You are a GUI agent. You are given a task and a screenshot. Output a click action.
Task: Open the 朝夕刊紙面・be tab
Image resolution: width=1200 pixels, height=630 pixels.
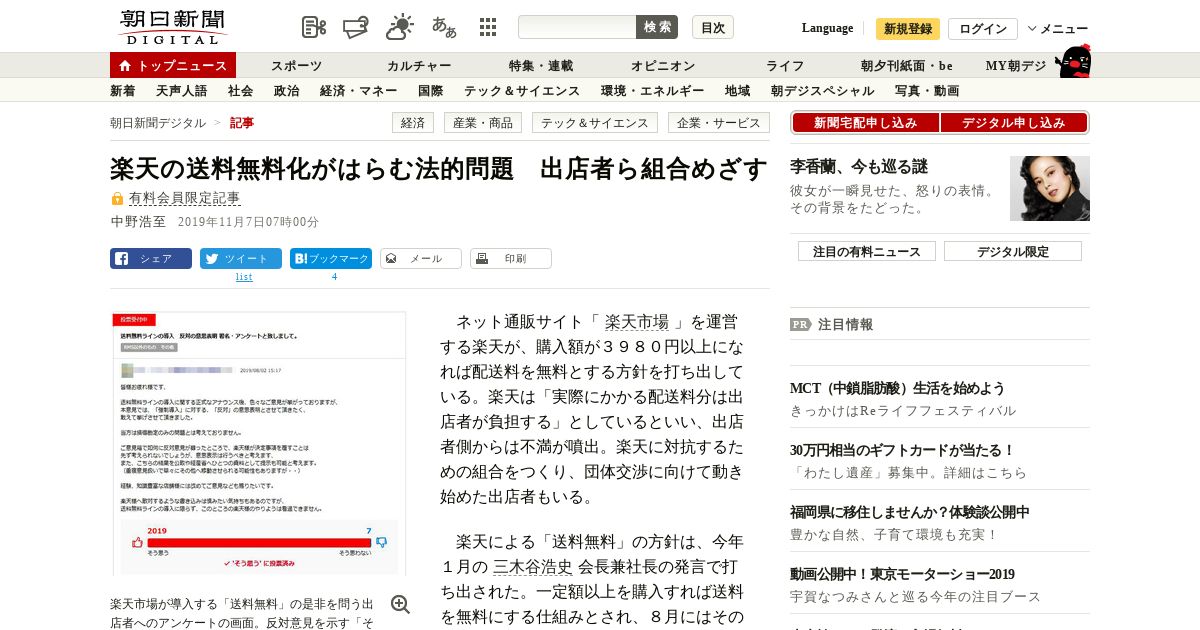[x=907, y=66]
